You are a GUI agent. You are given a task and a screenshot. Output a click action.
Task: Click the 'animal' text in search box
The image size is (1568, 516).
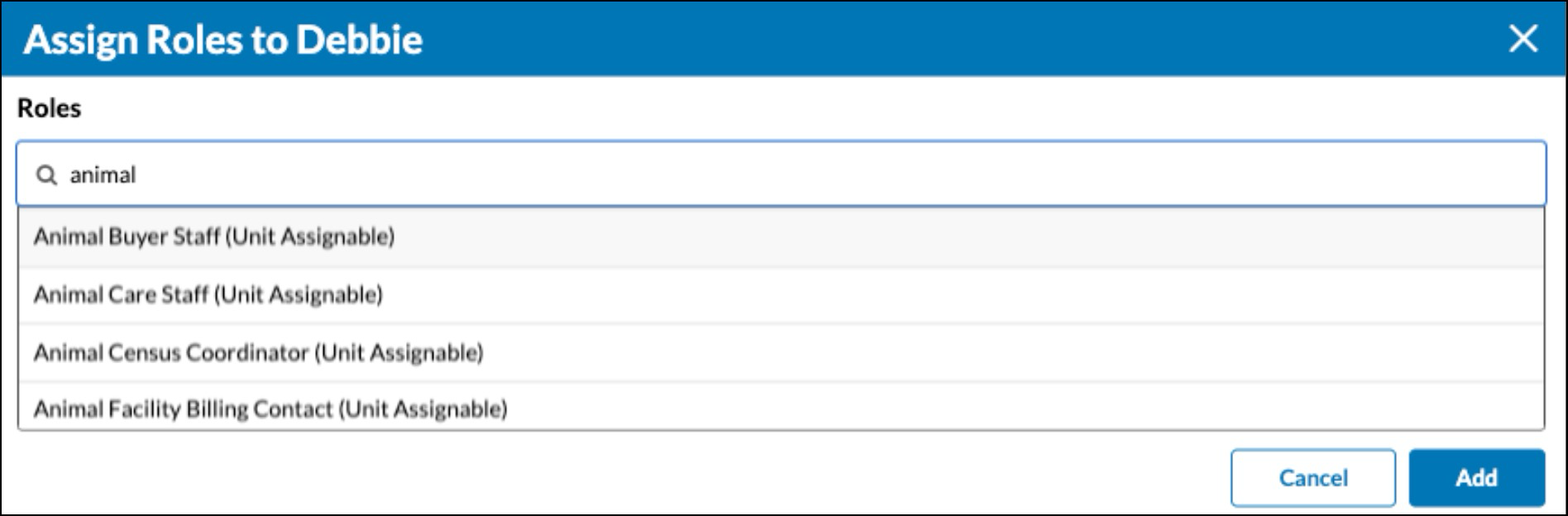pos(103,175)
